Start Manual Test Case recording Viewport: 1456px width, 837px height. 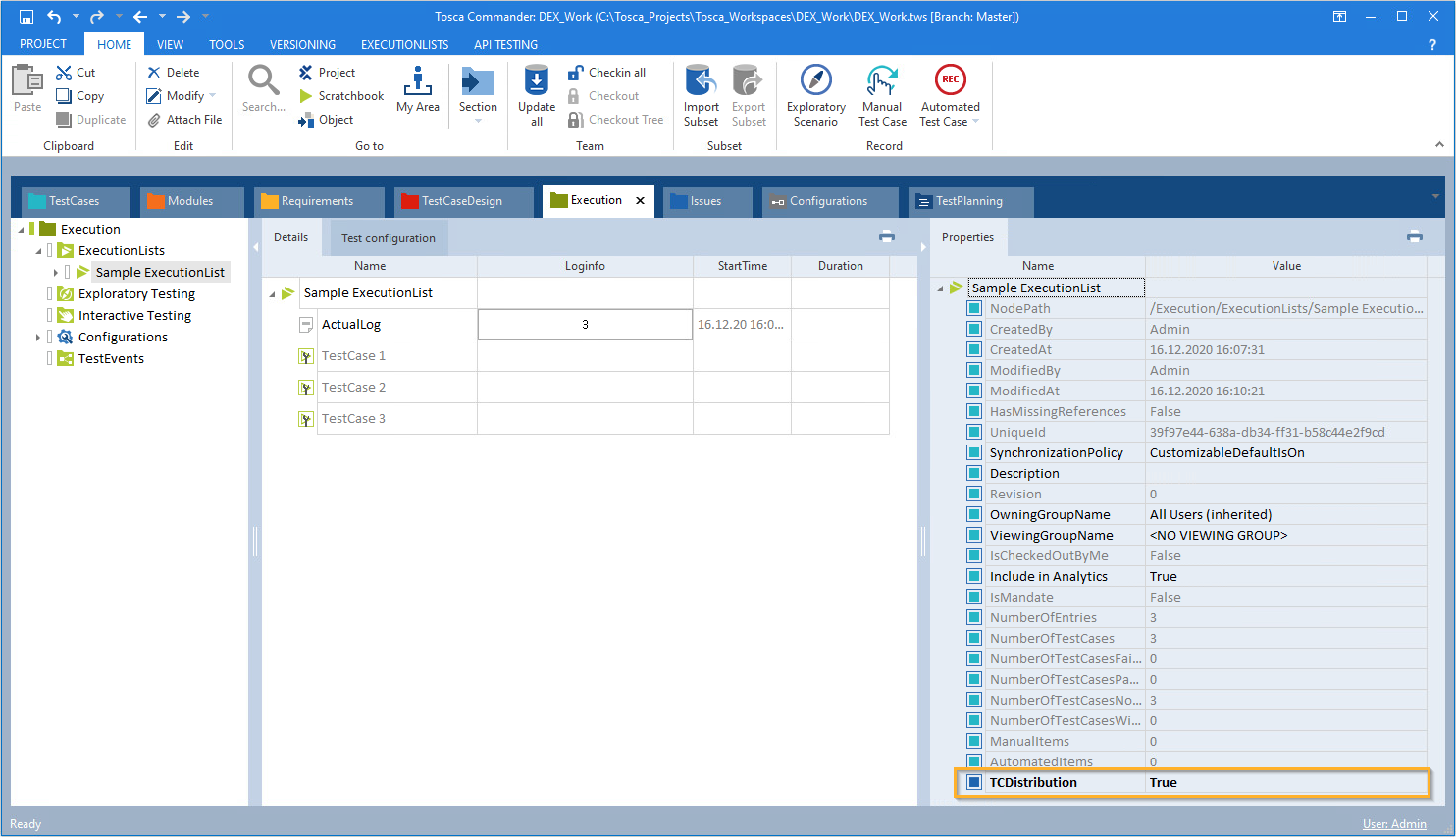pos(881,80)
